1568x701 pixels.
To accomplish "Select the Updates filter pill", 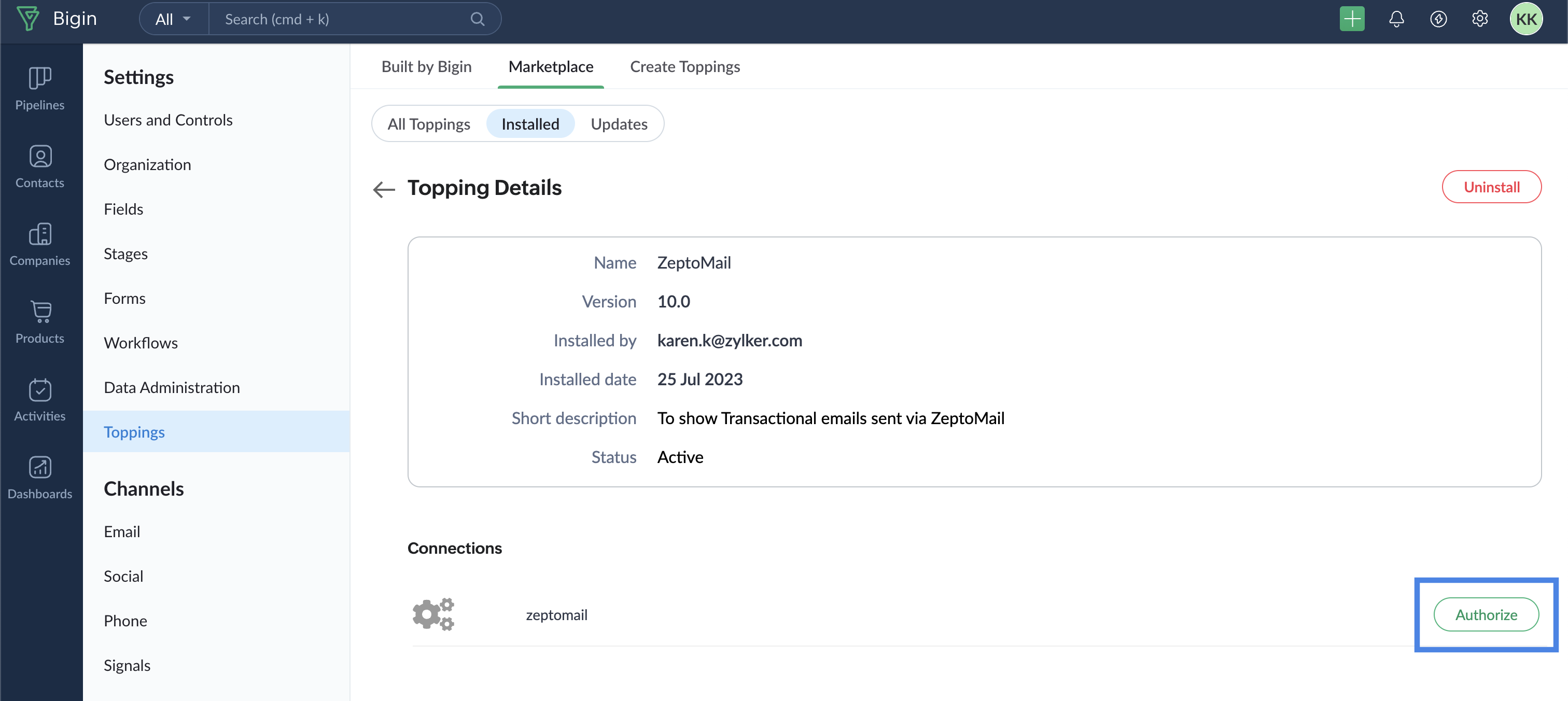I will pos(619,124).
